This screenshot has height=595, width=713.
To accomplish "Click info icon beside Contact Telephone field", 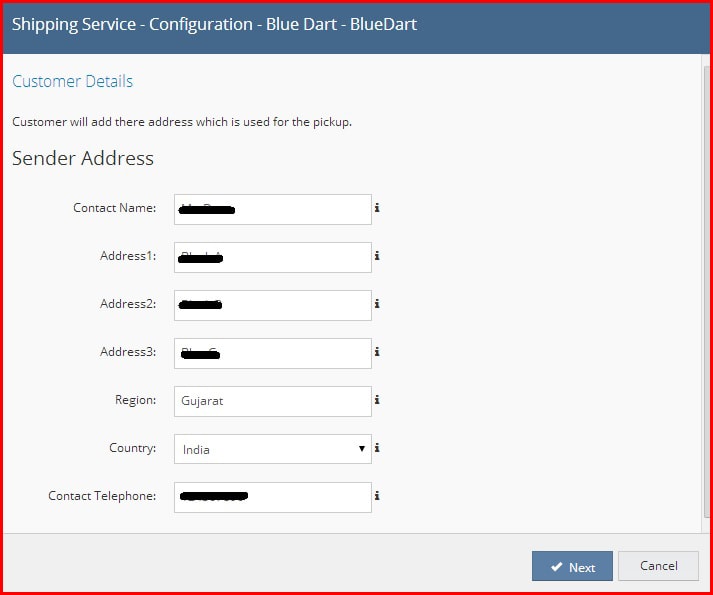I will [377, 496].
